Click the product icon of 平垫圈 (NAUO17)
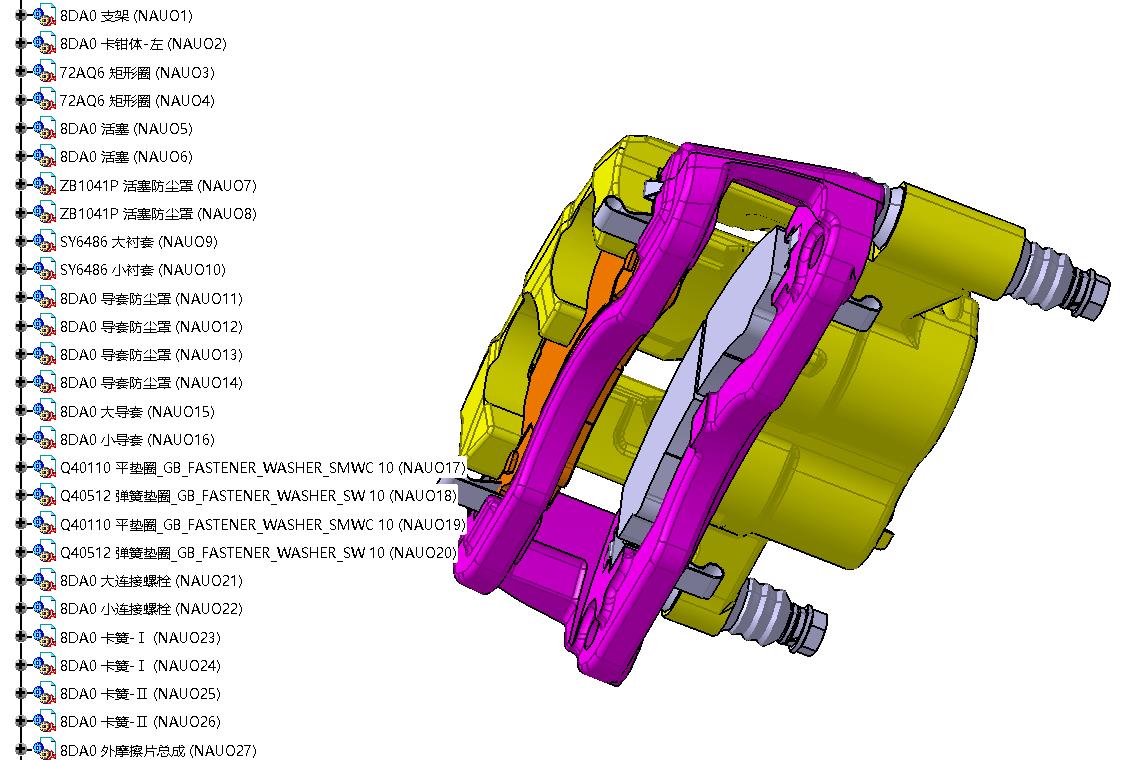 [44, 468]
